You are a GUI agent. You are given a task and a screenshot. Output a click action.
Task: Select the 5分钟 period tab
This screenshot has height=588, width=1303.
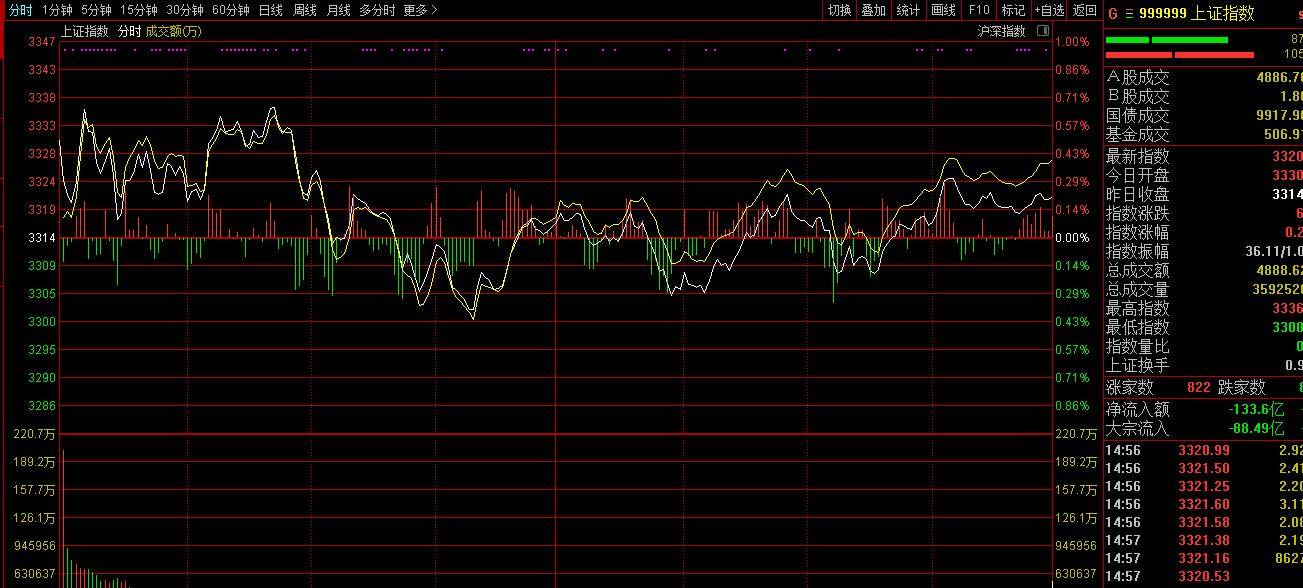tap(96, 10)
